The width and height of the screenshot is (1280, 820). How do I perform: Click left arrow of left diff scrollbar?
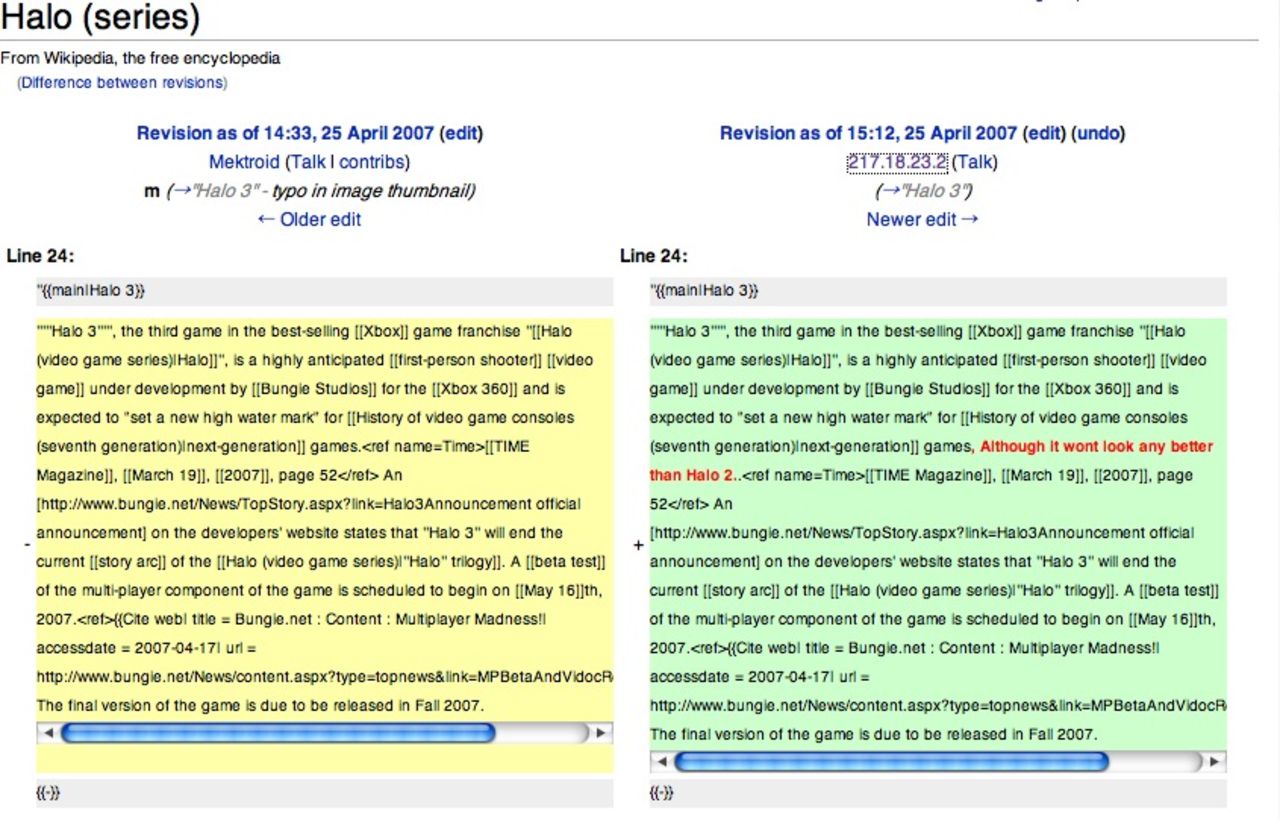[x=48, y=733]
